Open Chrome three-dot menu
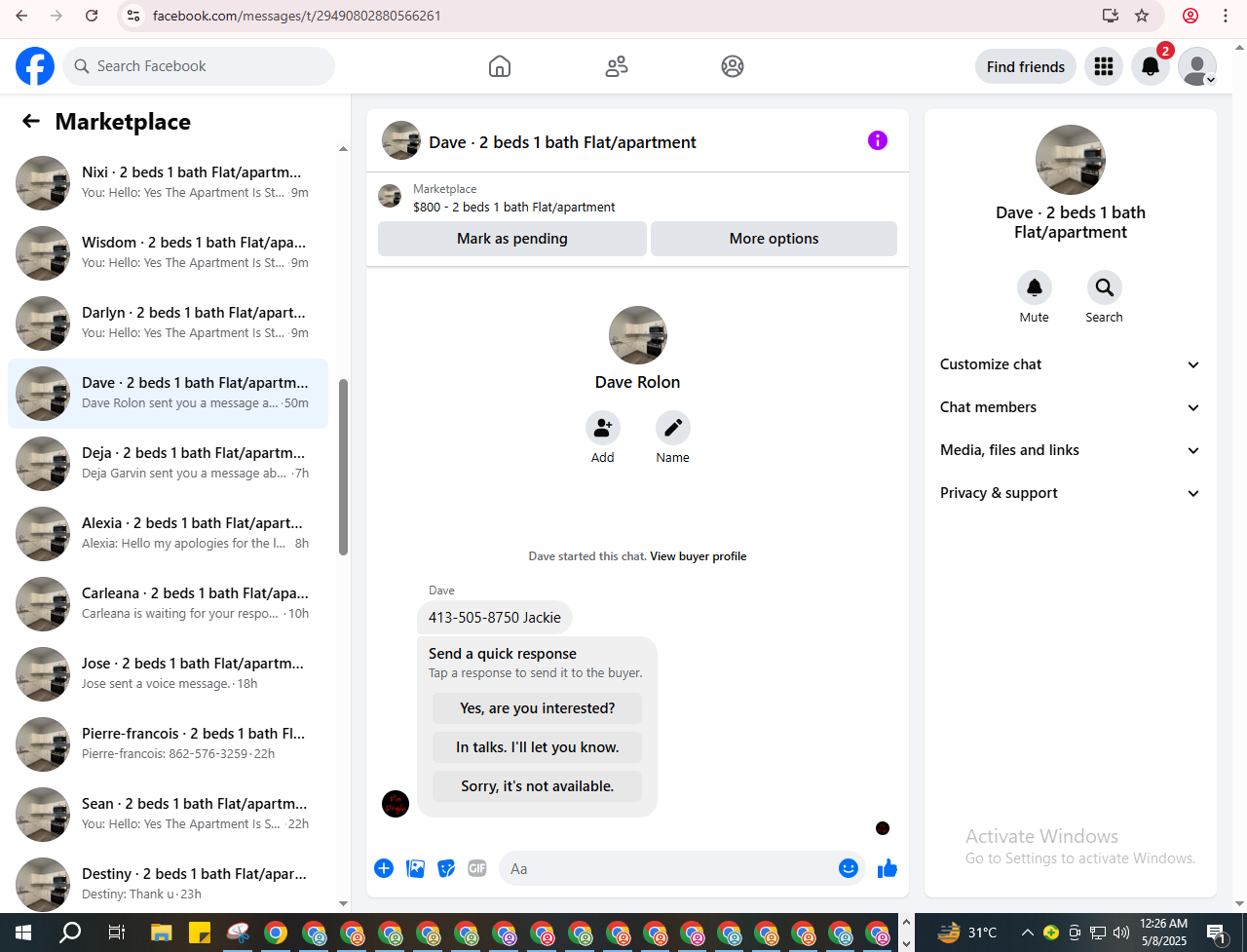This screenshot has width=1247, height=952. pos(1226,16)
